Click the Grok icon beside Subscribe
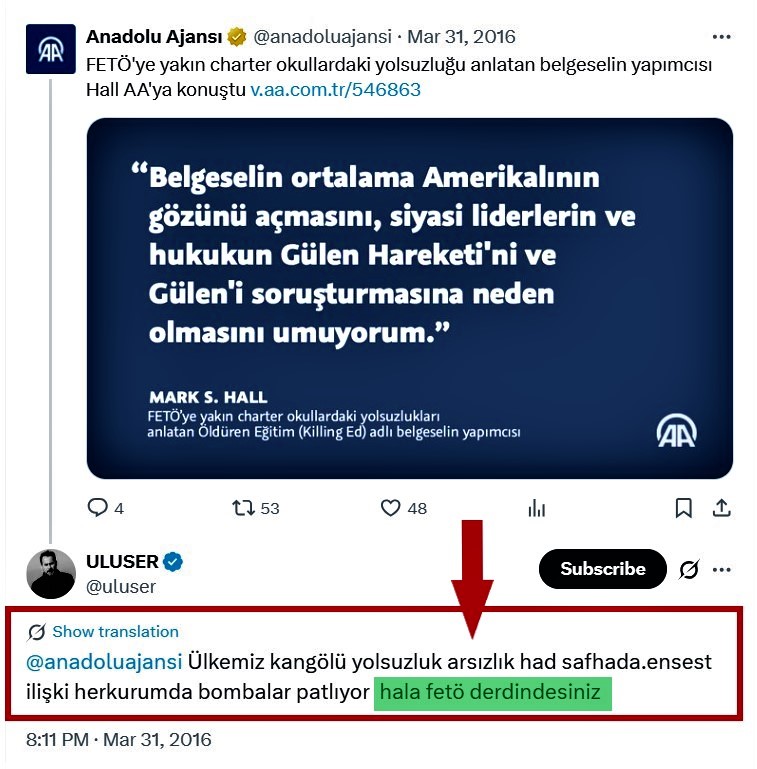Image resolution: width=757 pixels, height=769 pixels. 689,569
